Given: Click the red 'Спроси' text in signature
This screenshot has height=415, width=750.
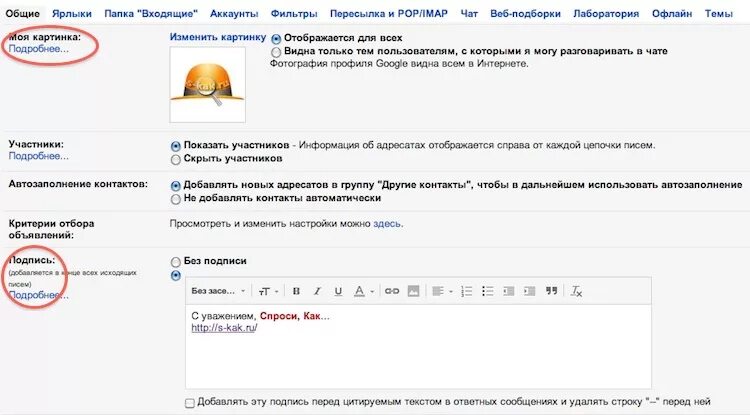Looking at the screenshot, I should tap(278, 316).
